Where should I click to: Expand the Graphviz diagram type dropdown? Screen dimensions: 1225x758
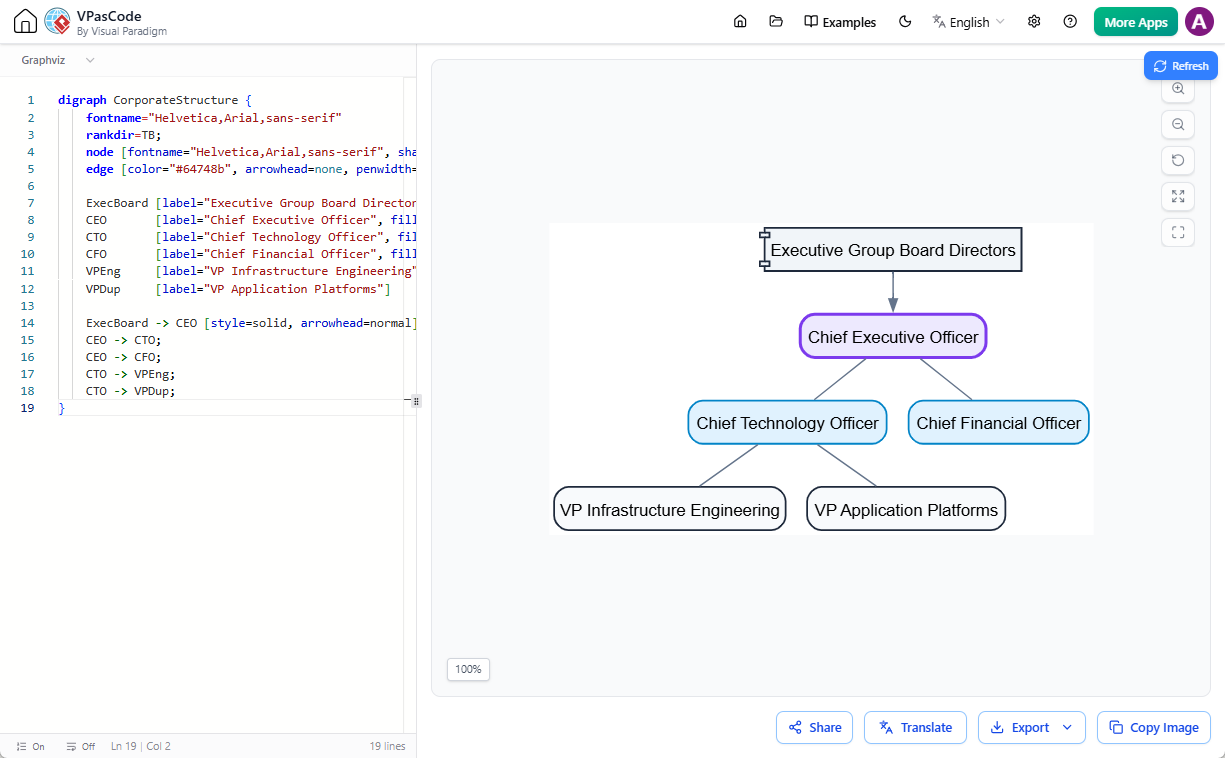[58, 60]
